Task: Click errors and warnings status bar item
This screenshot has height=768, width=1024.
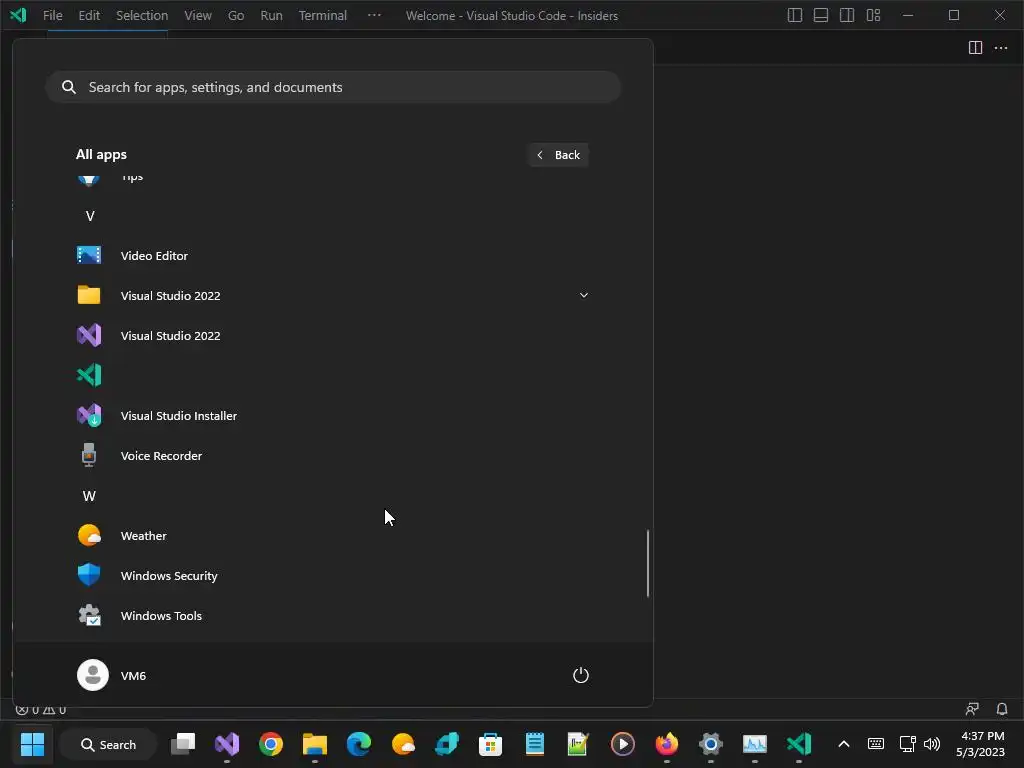Action: (40, 709)
